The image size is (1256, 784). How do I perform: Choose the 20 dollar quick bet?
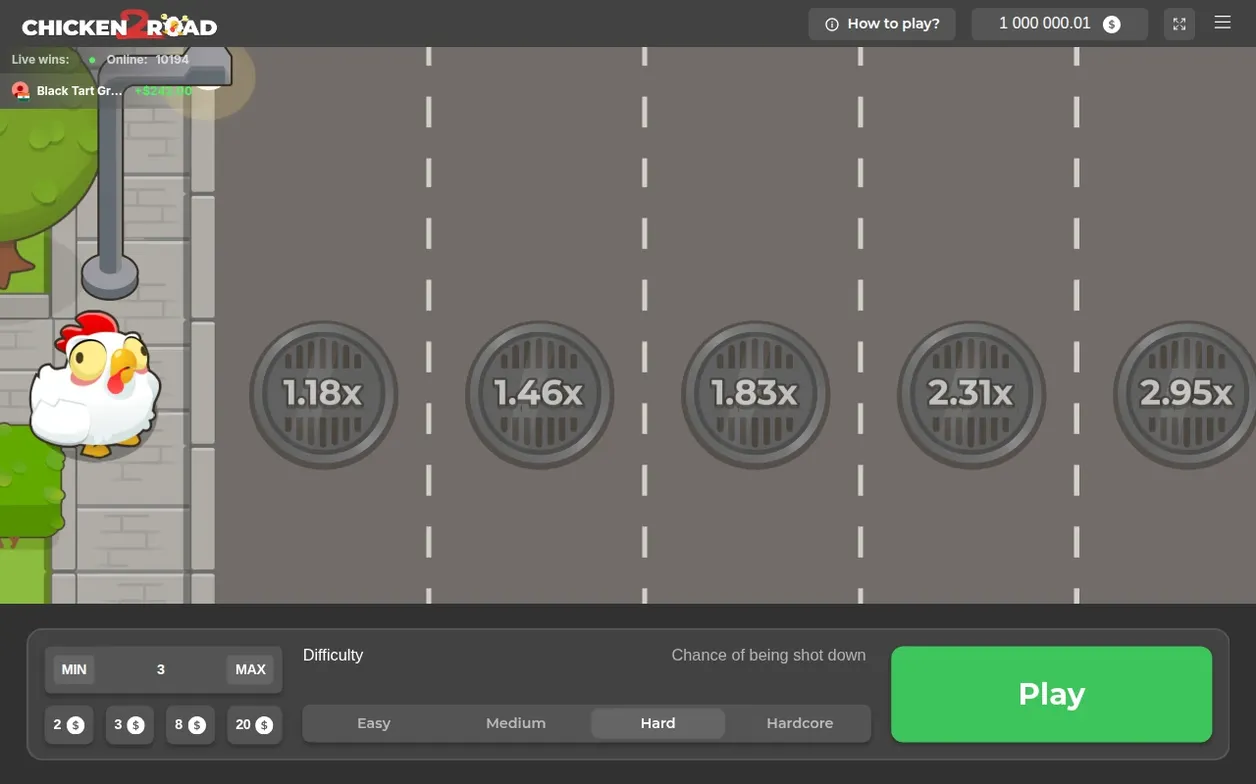(254, 724)
